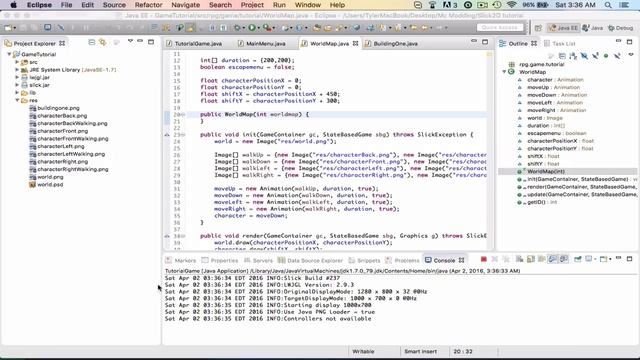640x360 pixels.
Task: Switch to Java perspective
Action: (593, 28)
